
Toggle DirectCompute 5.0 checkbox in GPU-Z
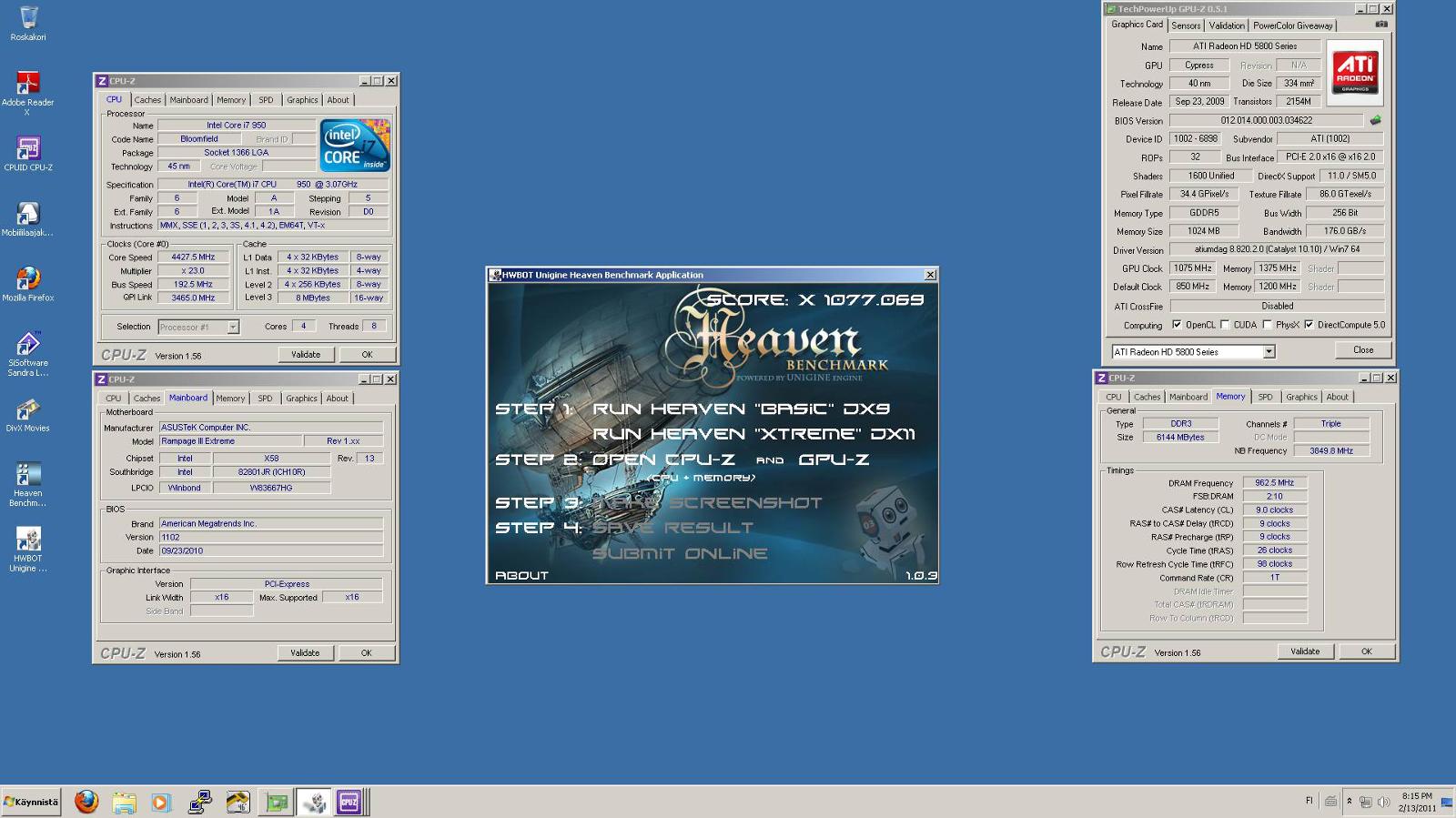click(x=1309, y=325)
